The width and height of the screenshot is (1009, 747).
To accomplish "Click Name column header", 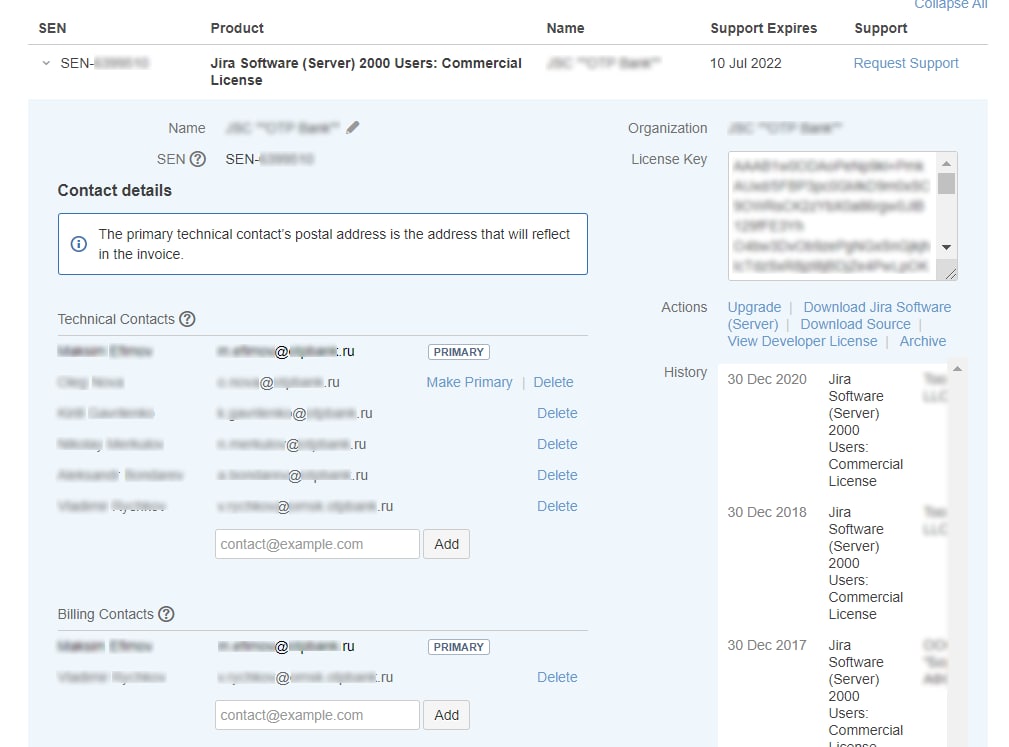I will [x=565, y=28].
